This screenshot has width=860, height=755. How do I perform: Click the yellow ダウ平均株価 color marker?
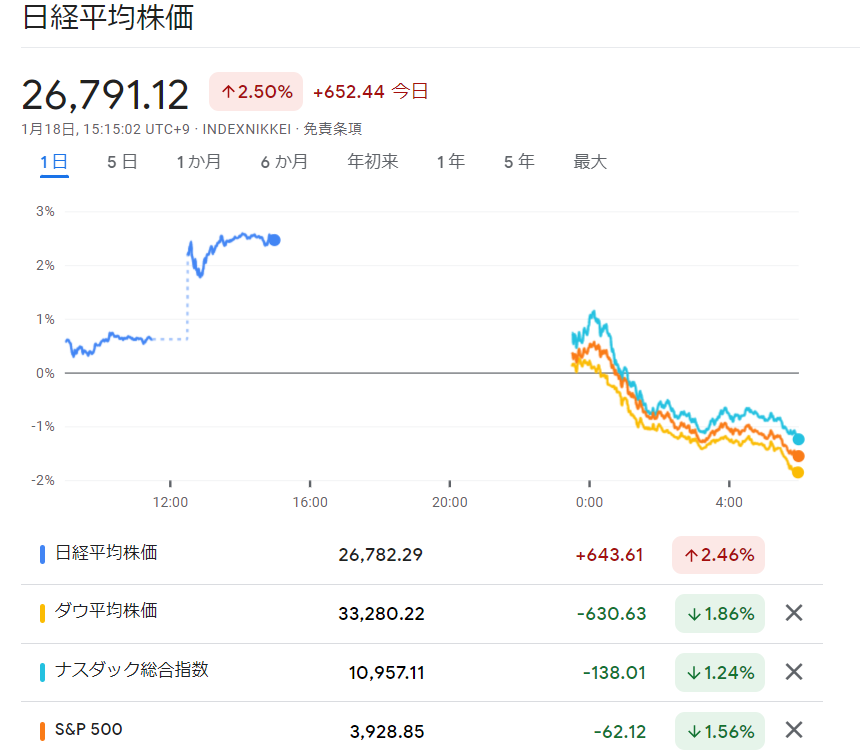pos(42,613)
